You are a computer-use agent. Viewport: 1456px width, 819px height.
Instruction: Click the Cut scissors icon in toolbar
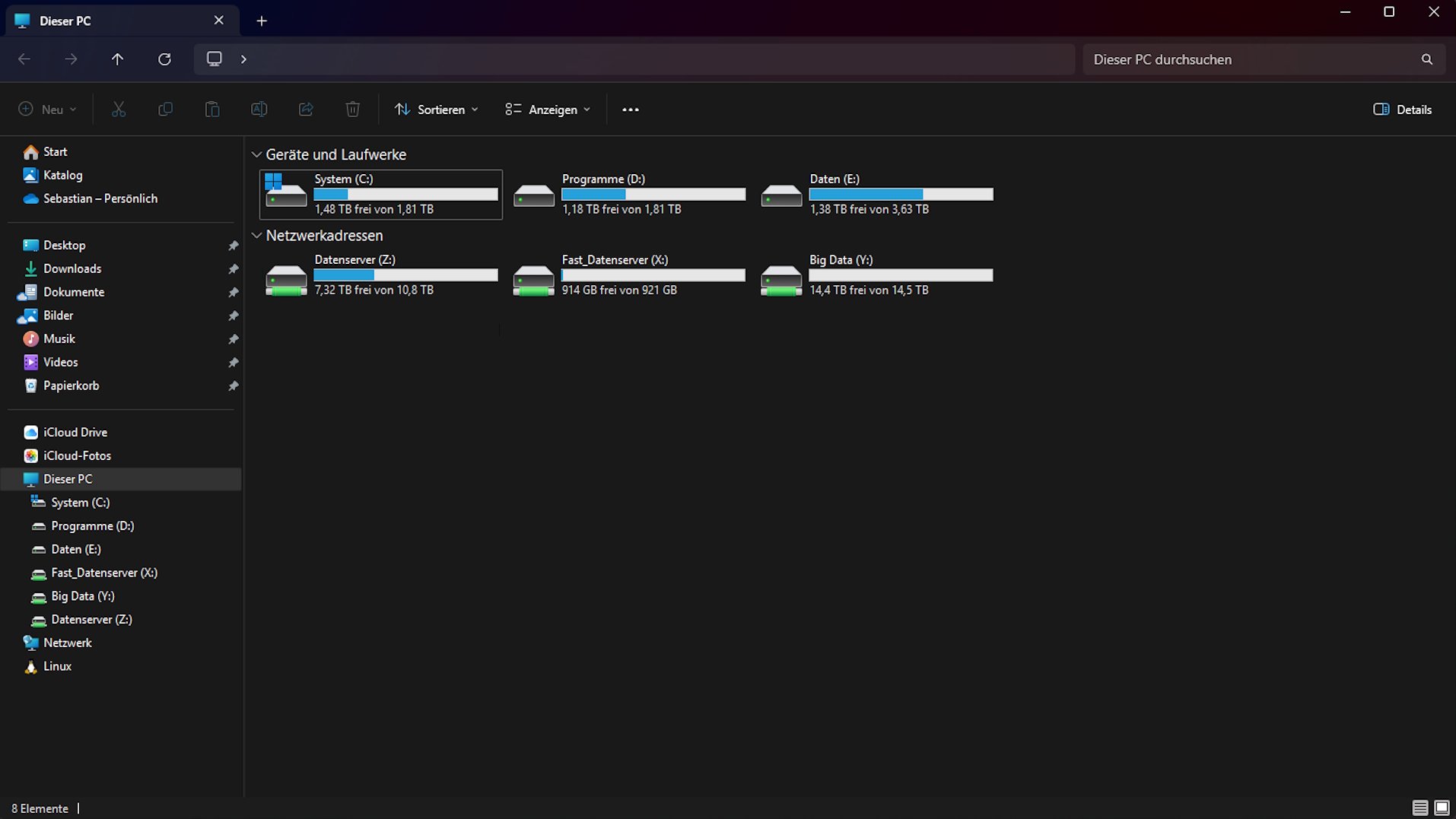coord(119,110)
